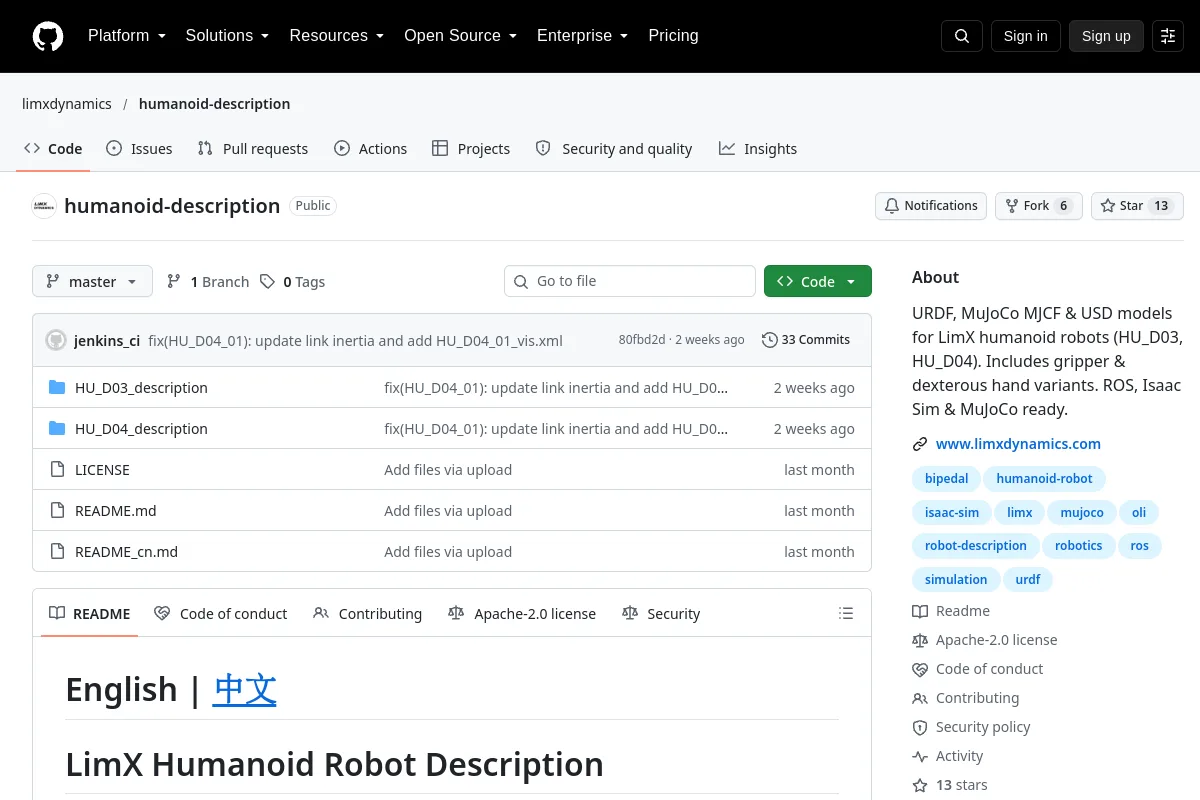Select the isaac-sim topic tag
This screenshot has width=1200, height=800.
tap(952, 513)
